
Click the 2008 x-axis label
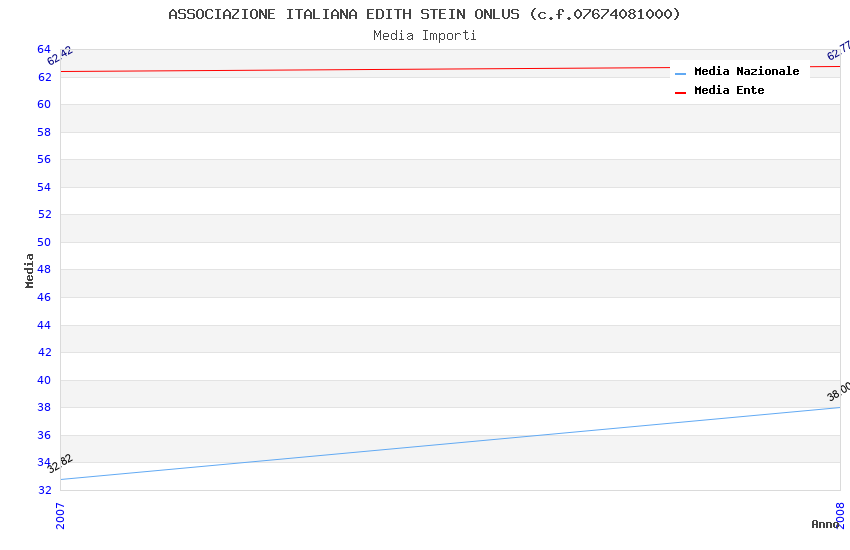click(x=840, y=516)
